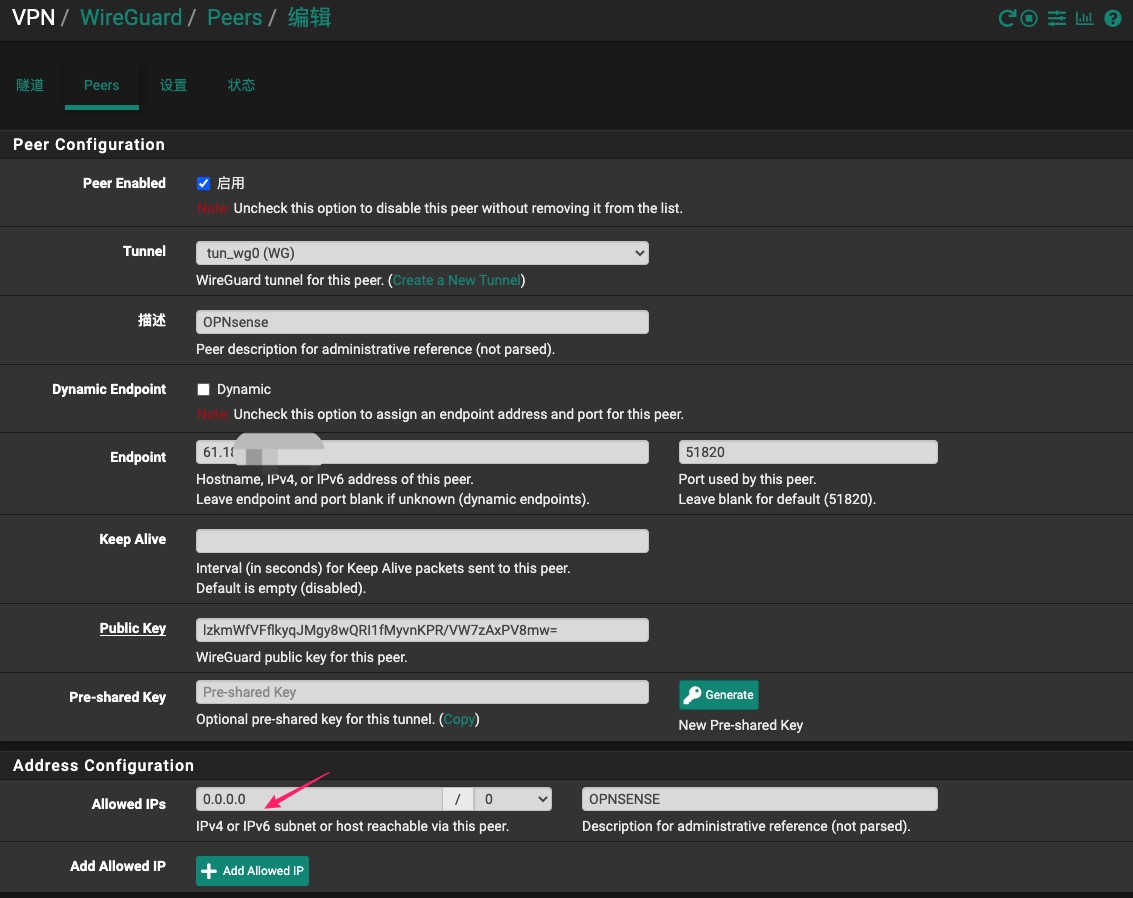This screenshot has width=1133, height=898.
Task: Click the Create a New Tunnel link
Action: pyautogui.click(x=457, y=280)
